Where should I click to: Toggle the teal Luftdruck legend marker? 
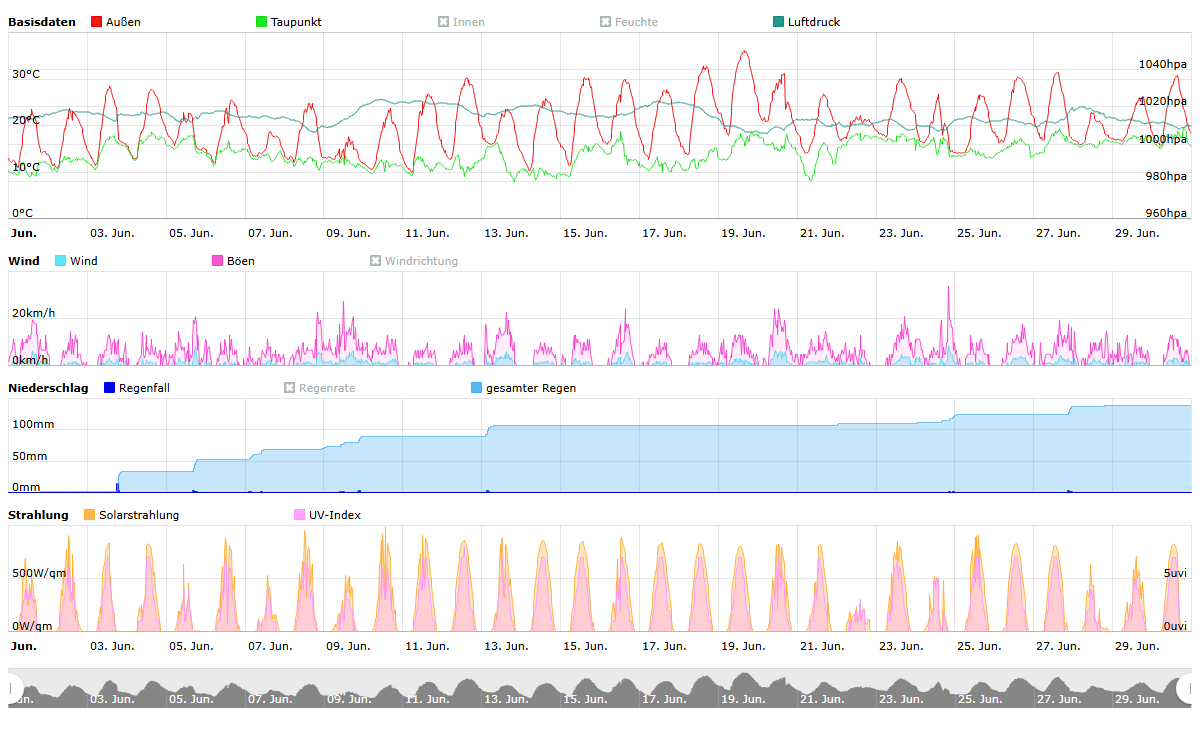pos(779,22)
